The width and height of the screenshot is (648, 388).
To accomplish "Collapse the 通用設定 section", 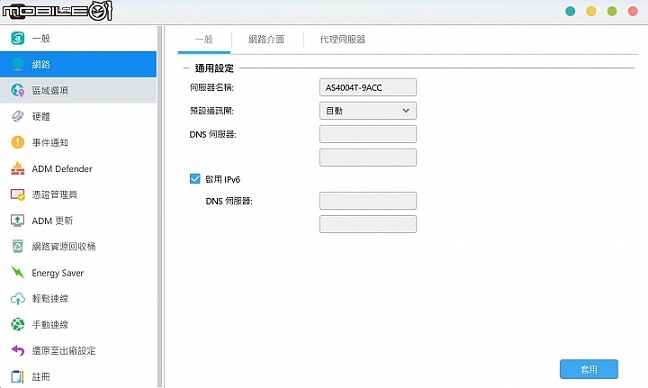I will click(186, 68).
